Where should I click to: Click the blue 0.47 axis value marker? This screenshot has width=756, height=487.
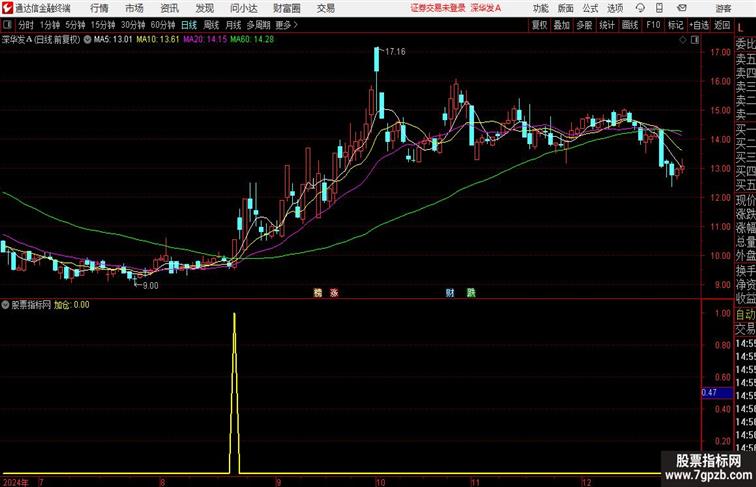717,392
